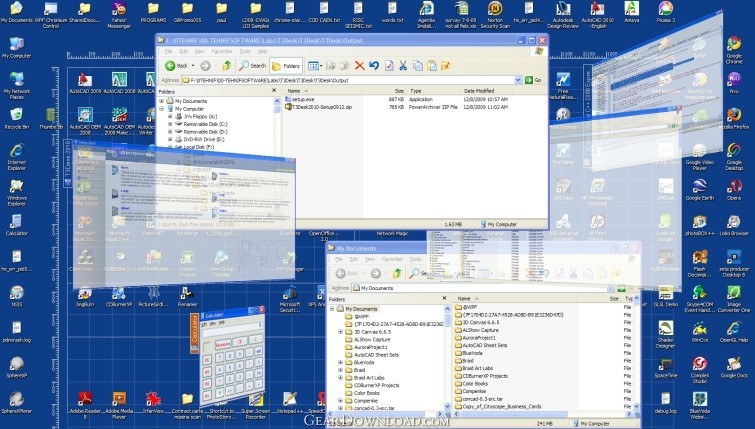Open the Google Chrome desktop icon

point(734,50)
